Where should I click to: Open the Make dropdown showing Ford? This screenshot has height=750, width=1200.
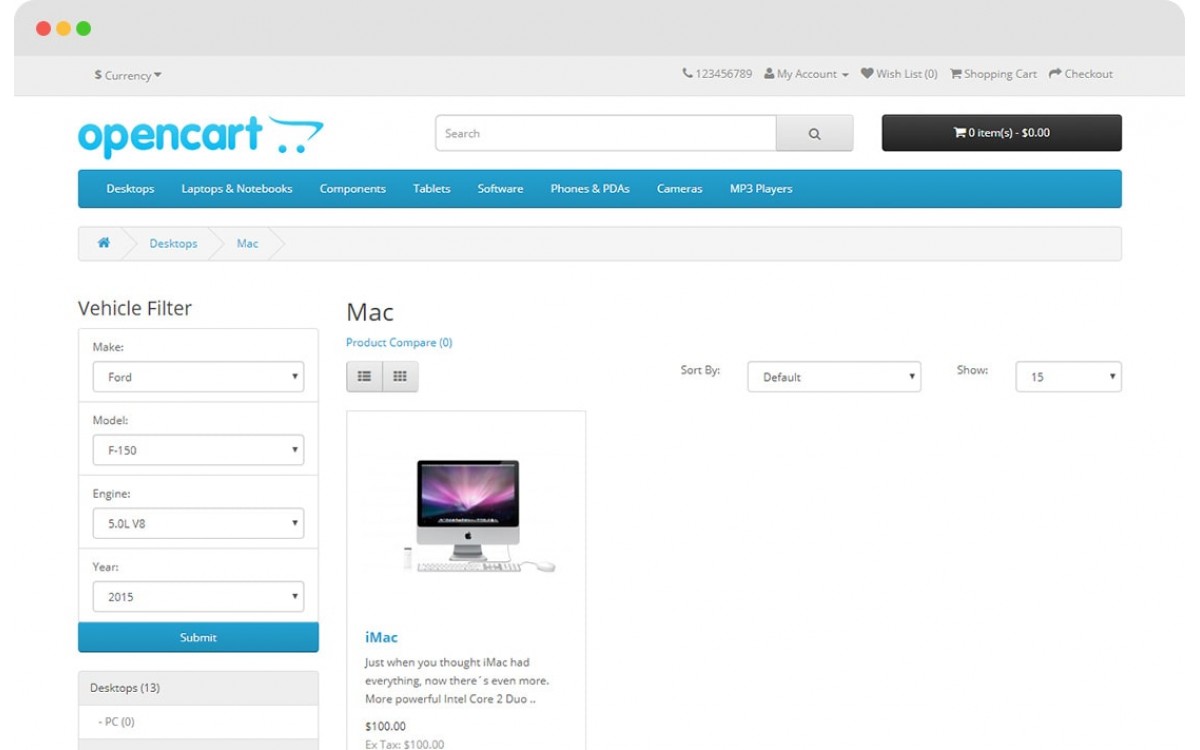pos(198,377)
